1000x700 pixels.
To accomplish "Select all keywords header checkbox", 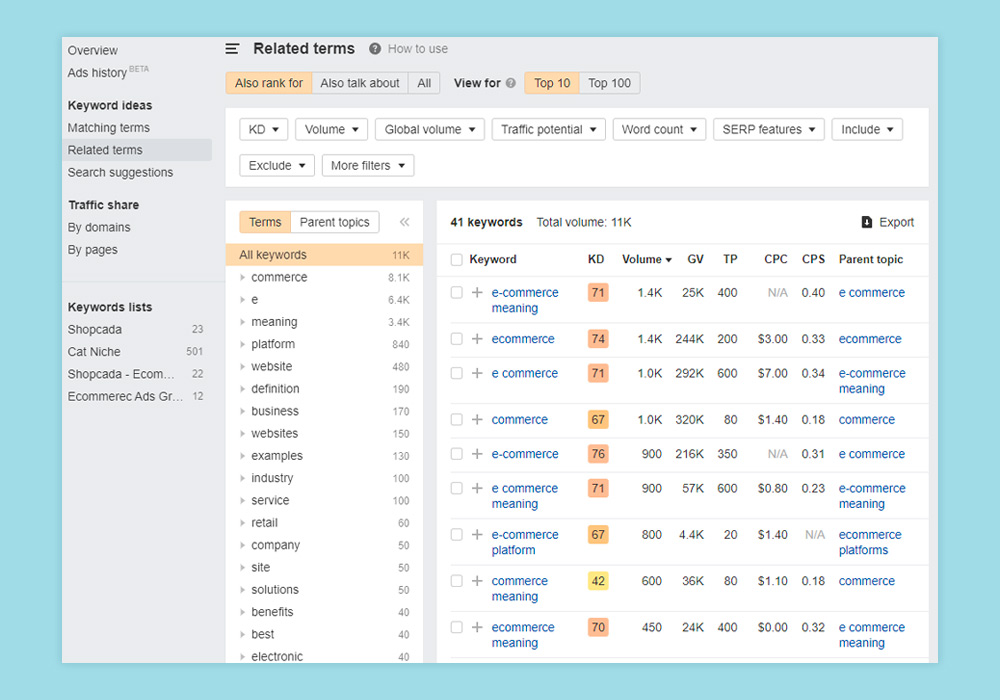I will [x=457, y=260].
